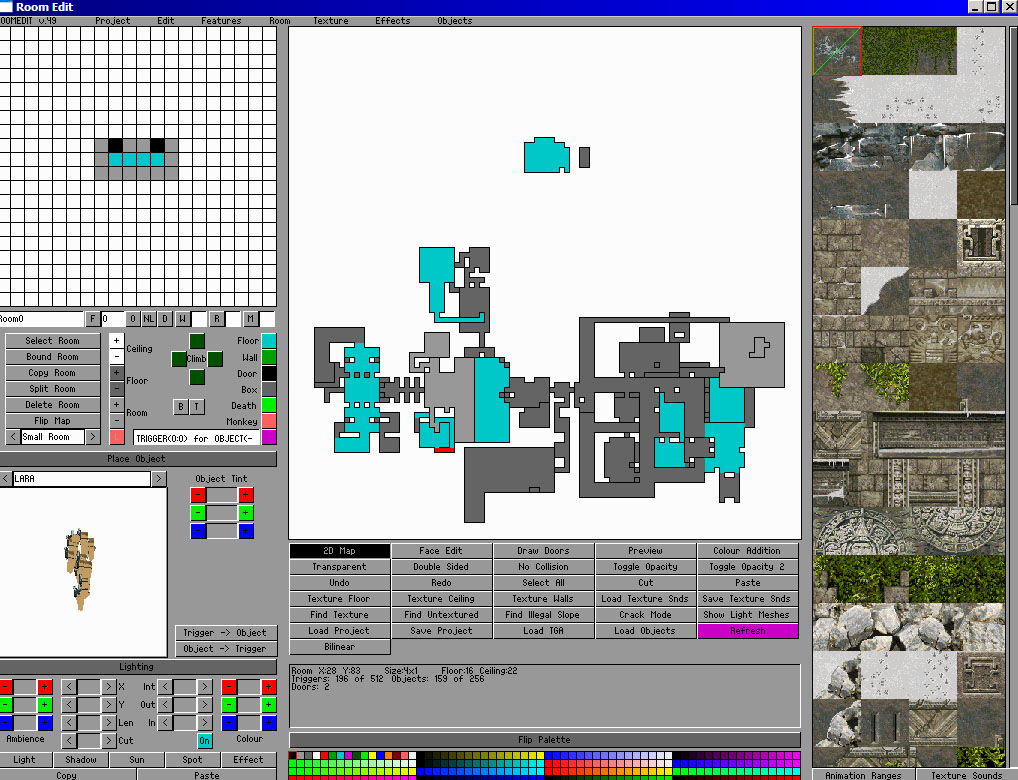
Task: Click the Room0 room name field
Action: coord(42,319)
